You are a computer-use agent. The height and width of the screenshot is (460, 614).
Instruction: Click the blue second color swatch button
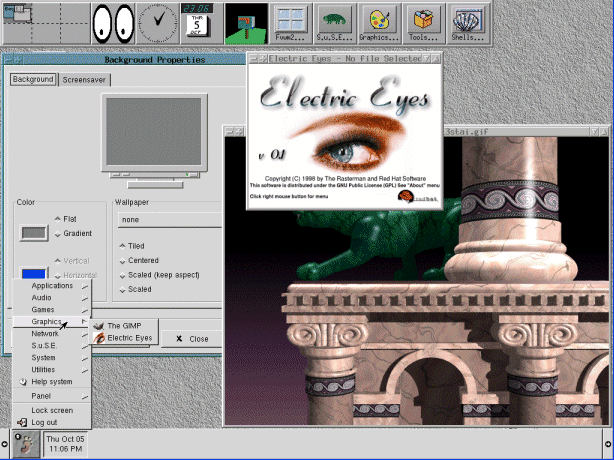coord(34,273)
